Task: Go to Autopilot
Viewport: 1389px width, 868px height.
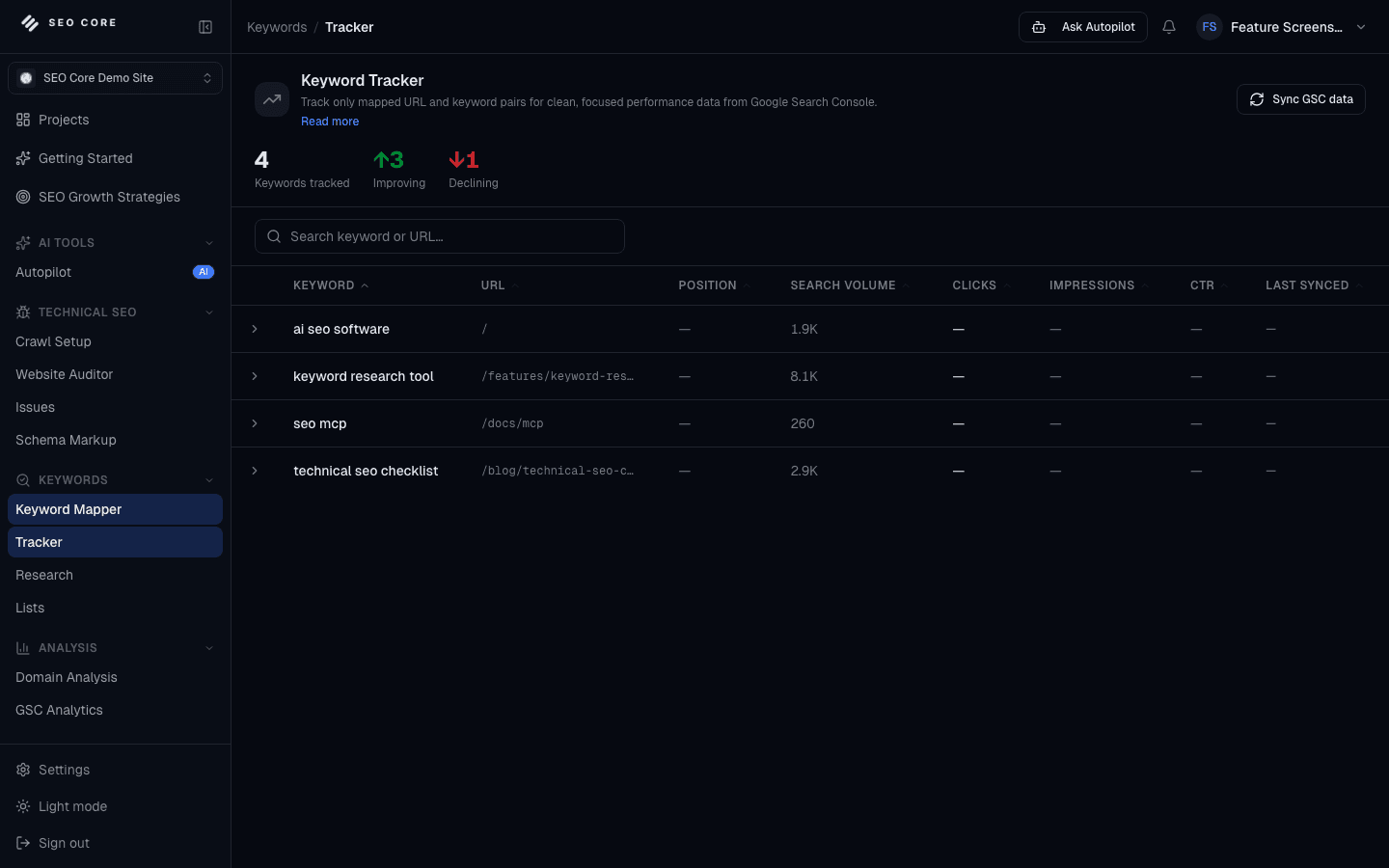Action: click(x=116, y=272)
